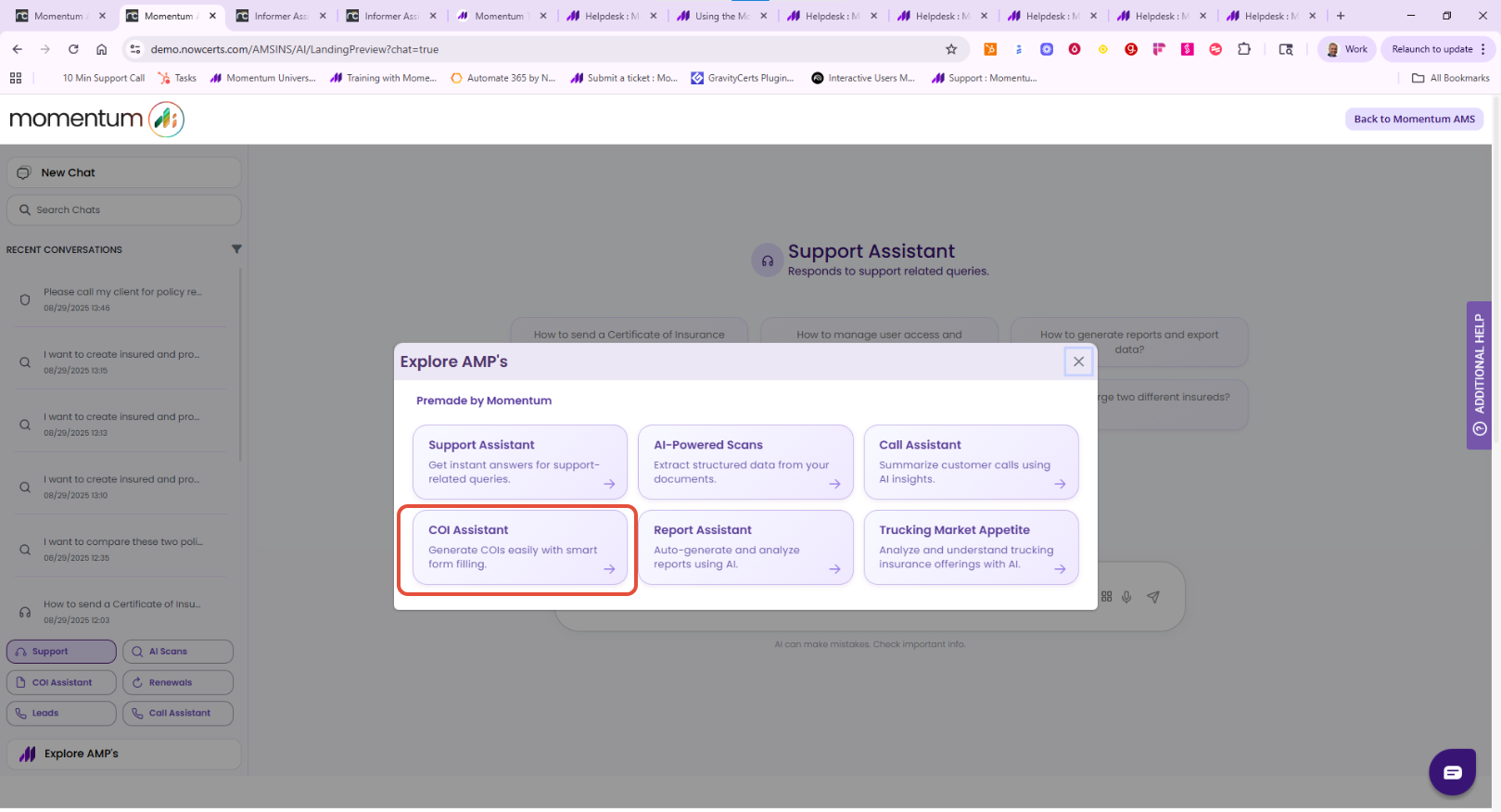Click Relaunch to update button

click(x=1438, y=49)
